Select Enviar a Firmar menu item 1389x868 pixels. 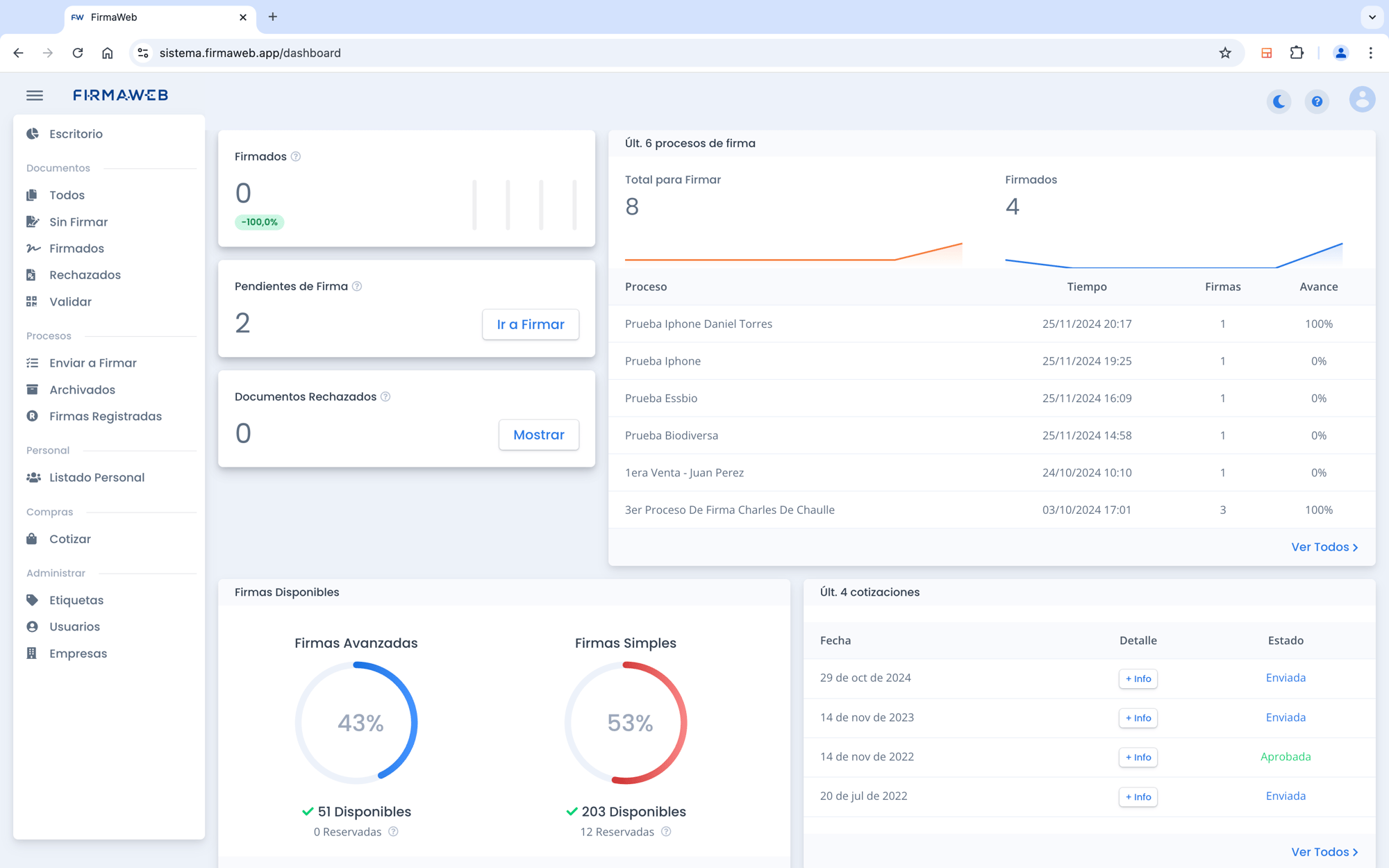92,362
